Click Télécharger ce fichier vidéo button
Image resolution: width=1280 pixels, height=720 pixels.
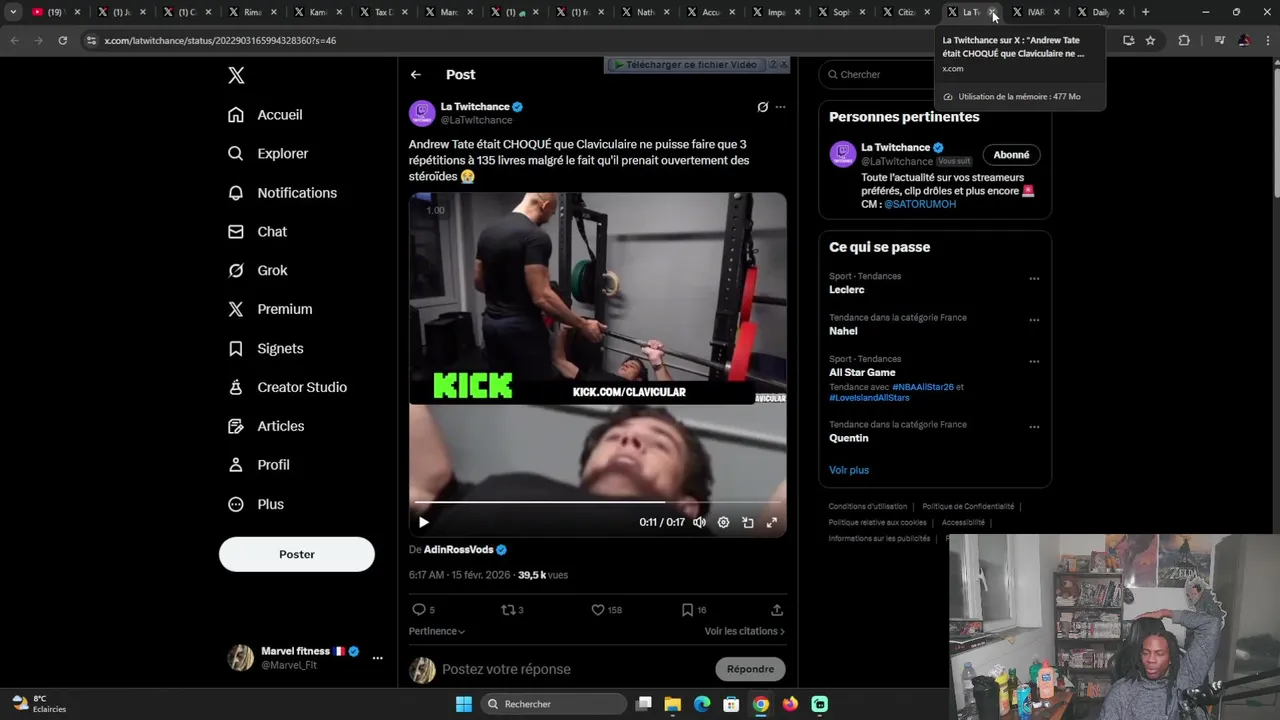tap(685, 64)
